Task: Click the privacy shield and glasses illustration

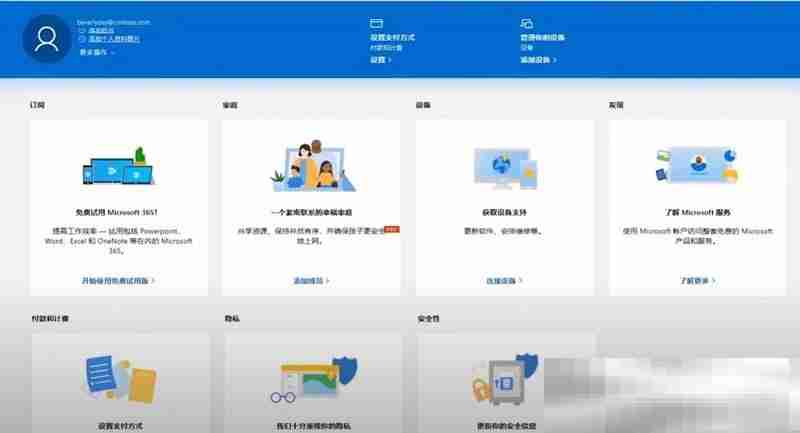Action: pos(314,379)
